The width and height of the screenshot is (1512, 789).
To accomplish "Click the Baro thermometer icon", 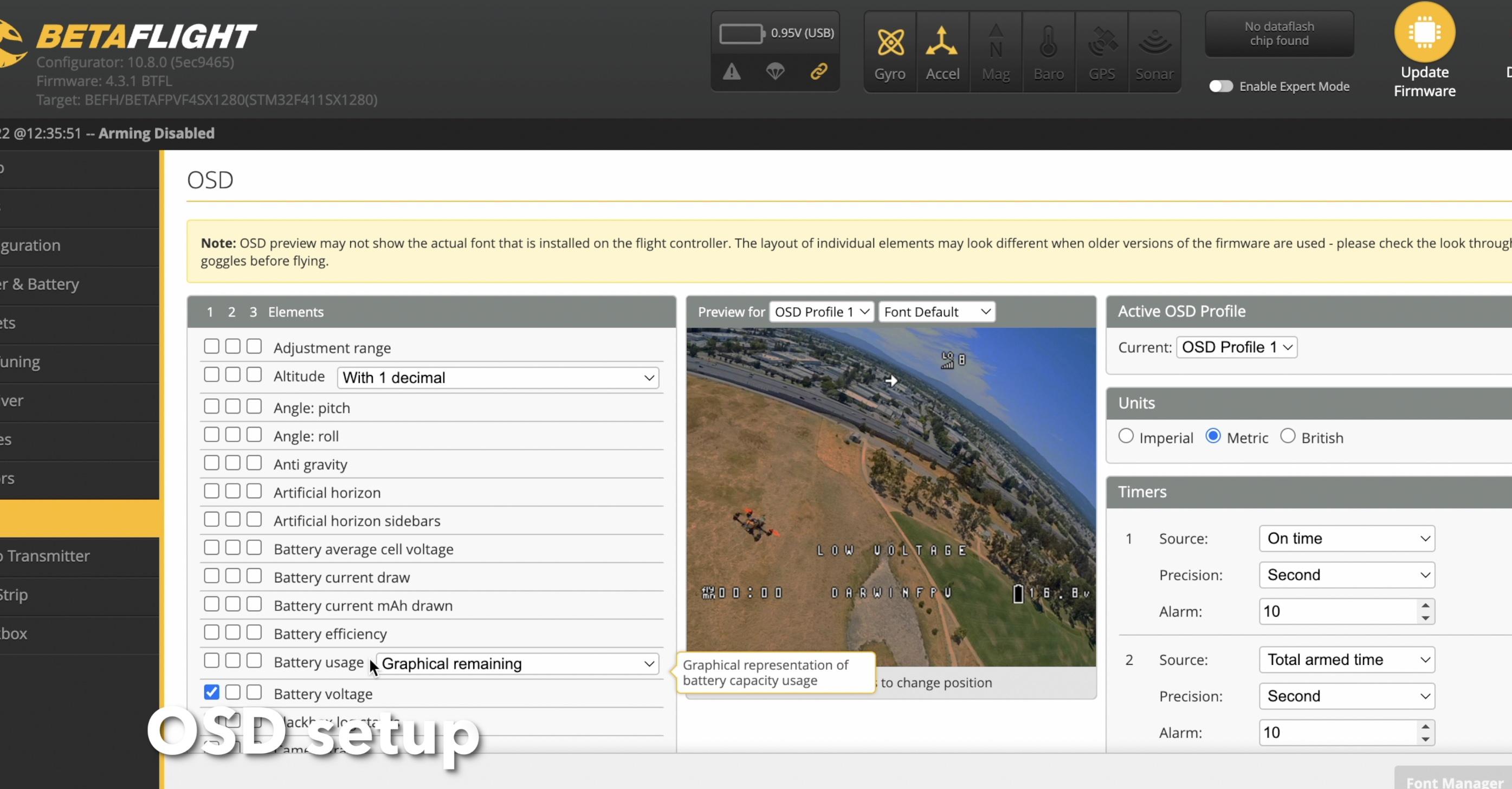I will (x=1048, y=42).
